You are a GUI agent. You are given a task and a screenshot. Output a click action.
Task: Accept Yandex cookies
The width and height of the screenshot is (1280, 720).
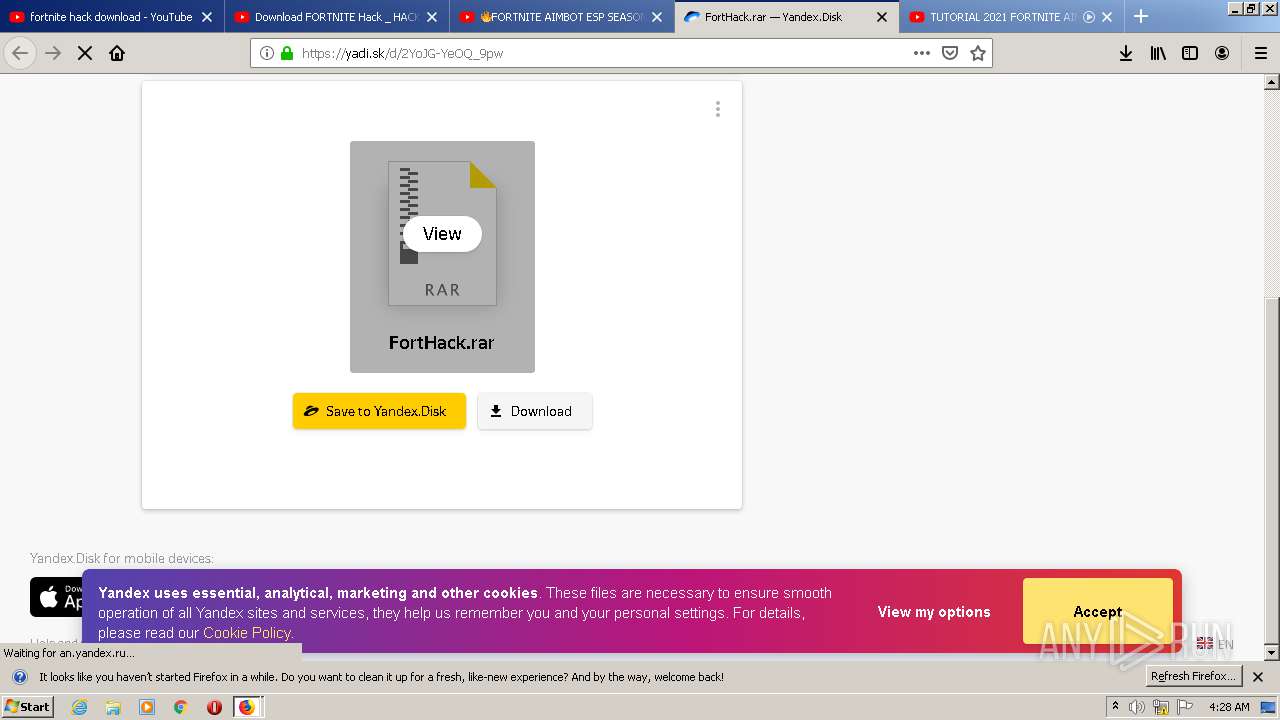coord(1097,611)
